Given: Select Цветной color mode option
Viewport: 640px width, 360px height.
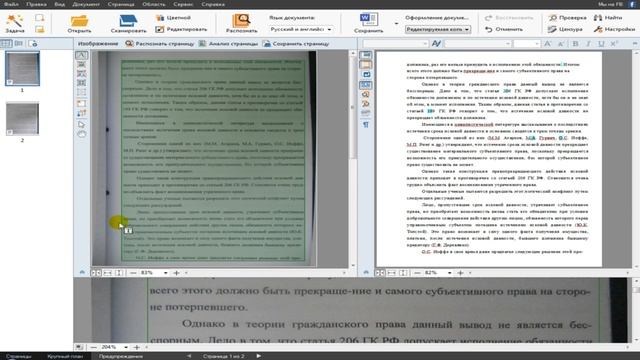Looking at the screenshot, I should pyautogui.click(x=173, y=18).
